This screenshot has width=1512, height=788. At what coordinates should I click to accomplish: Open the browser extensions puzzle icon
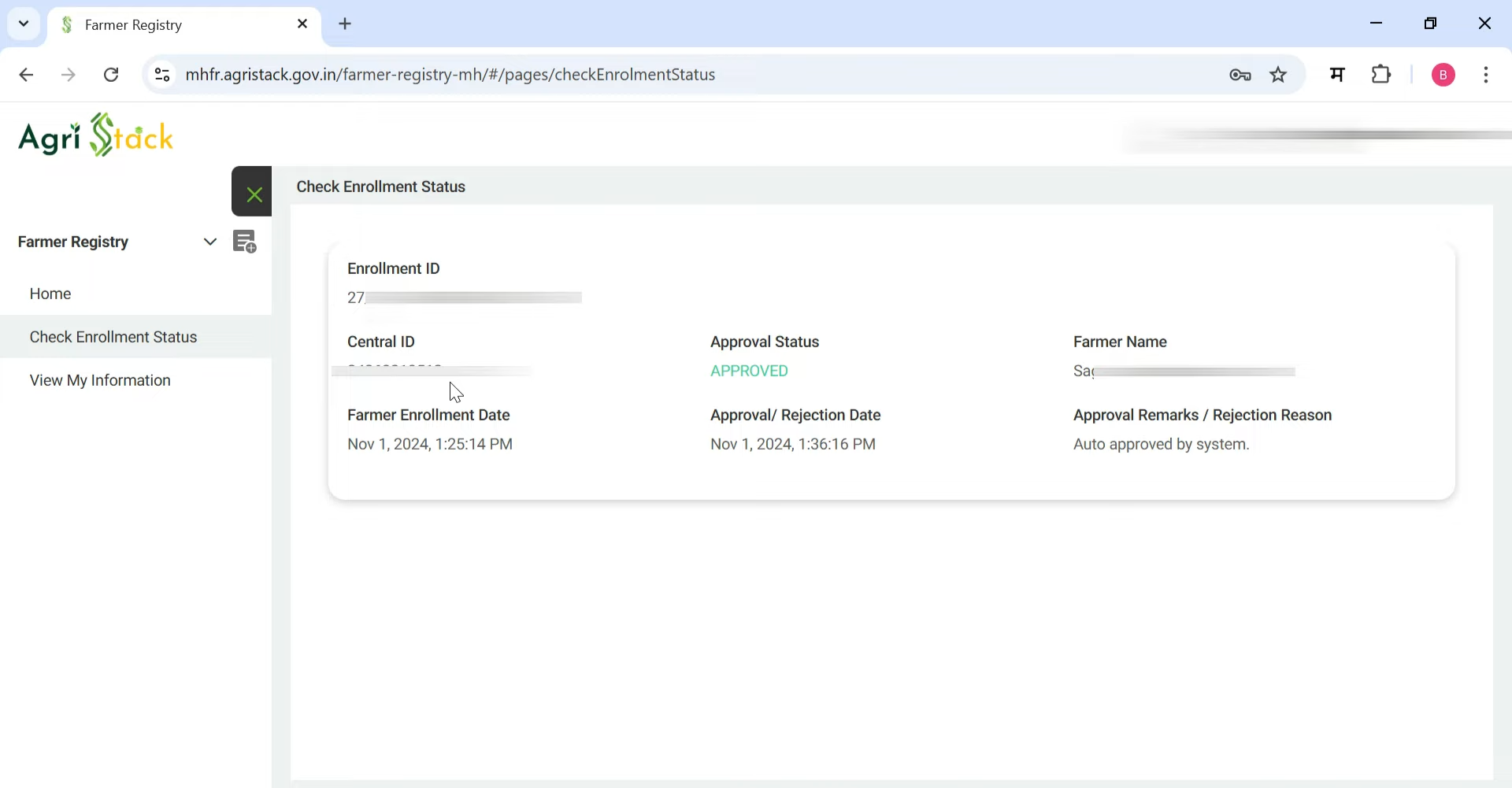1382,74
